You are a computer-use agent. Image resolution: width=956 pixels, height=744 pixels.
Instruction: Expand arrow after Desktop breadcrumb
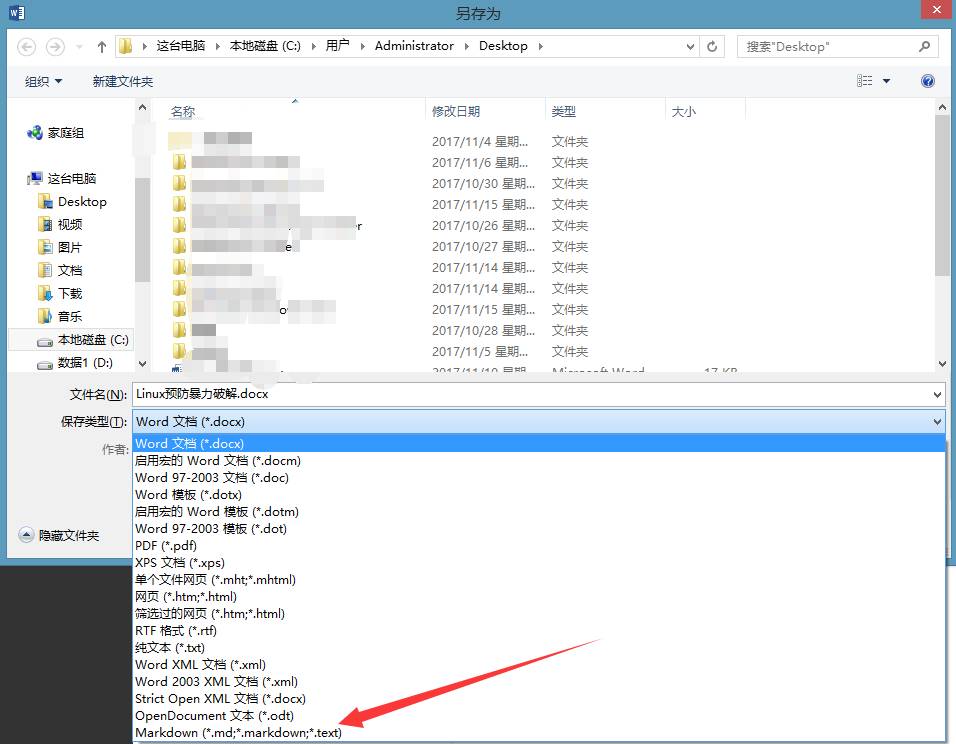(540, 46)
